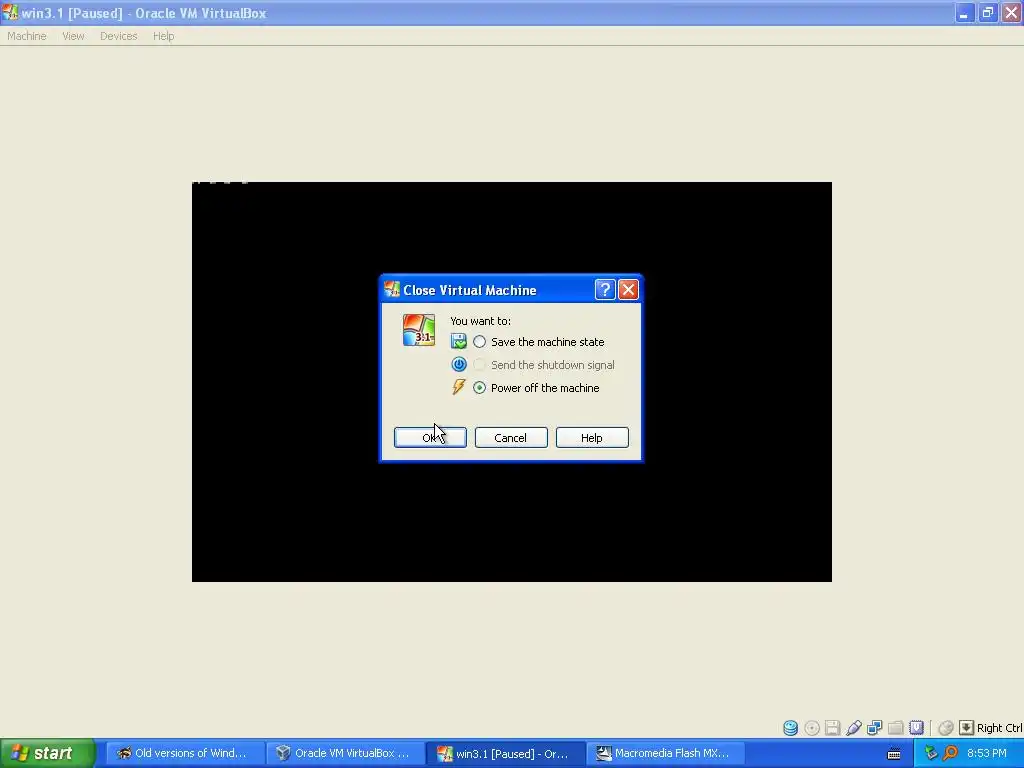Click the USB devices status icon
This screenshot has width=1024, height=768.
(x=854, y=728)
